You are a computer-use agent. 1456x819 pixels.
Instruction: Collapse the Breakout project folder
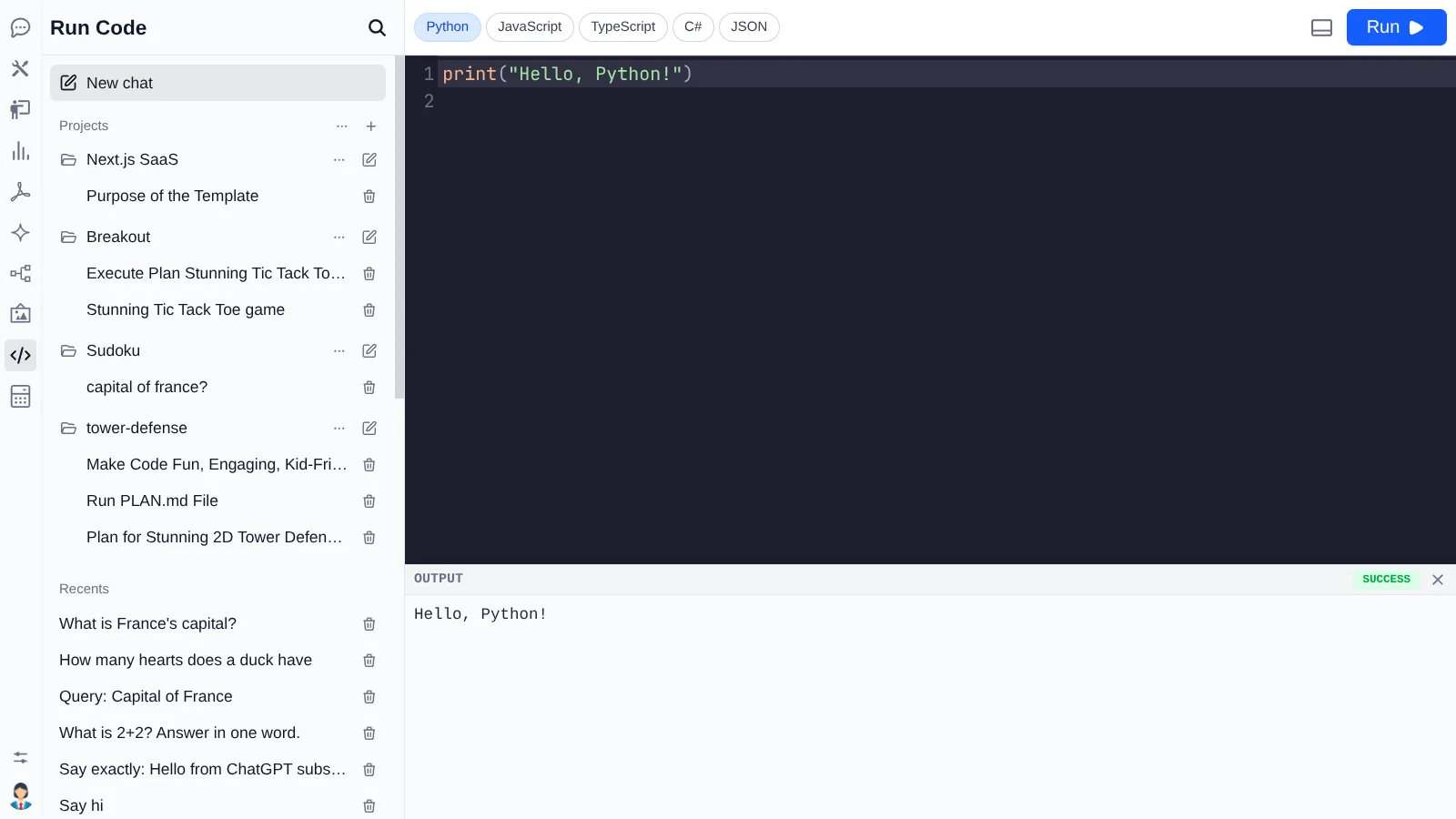(68, 237)
